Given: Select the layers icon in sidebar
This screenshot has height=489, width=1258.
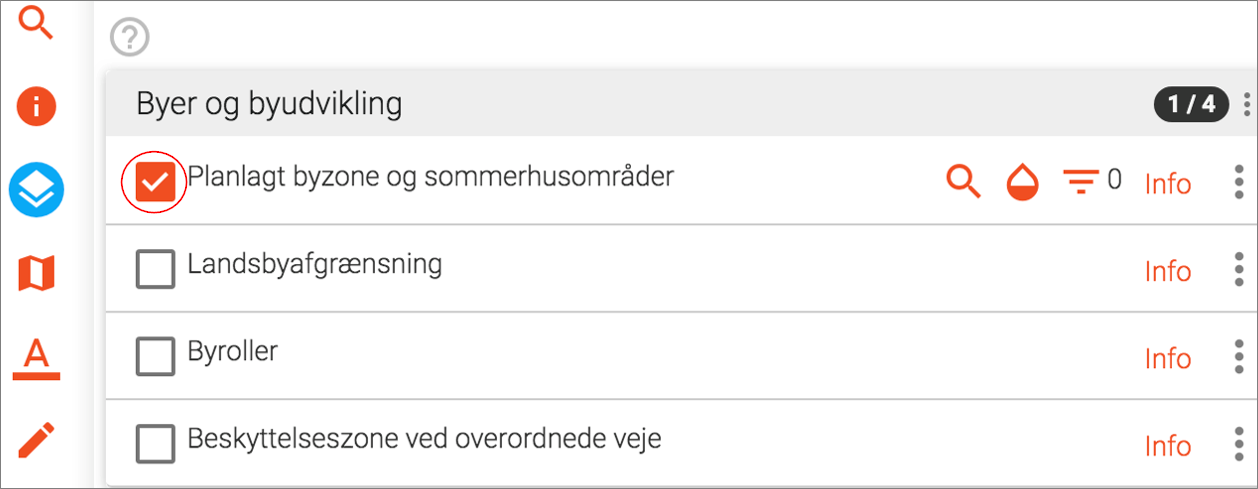Looking at the screenshot, I should tap(37, 189).
